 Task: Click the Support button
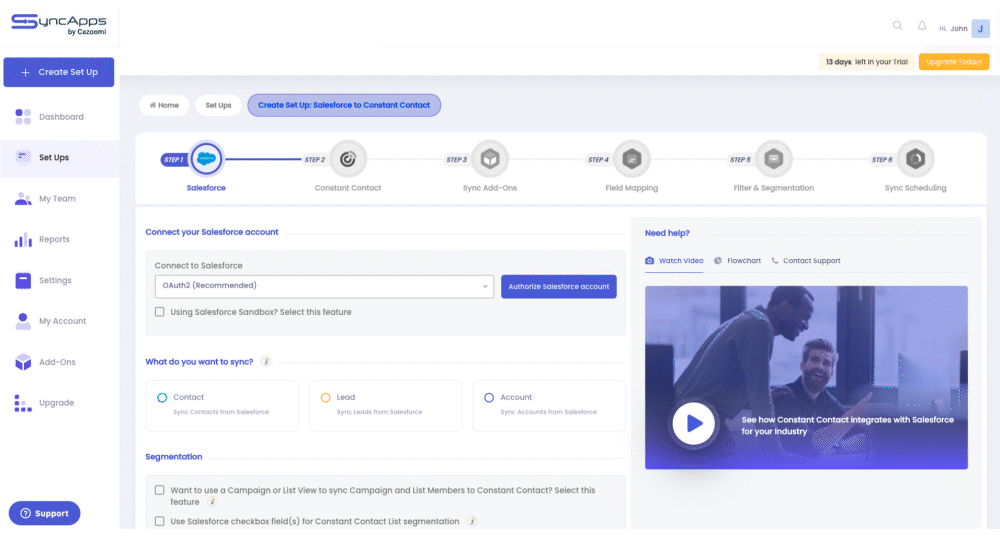tap(45, 513)
